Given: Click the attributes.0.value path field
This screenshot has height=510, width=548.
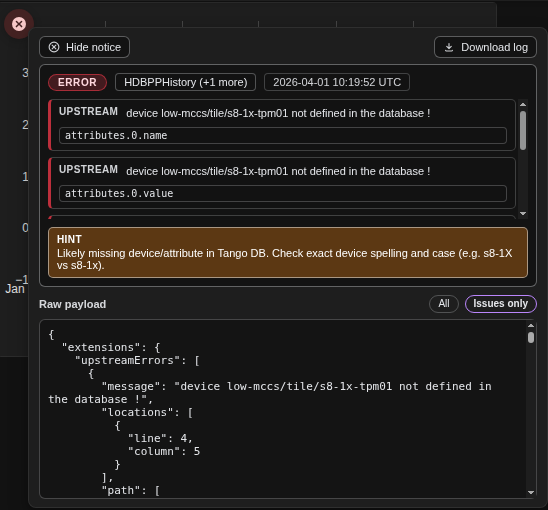Looking at the screenshot, I should click(283, 193).
